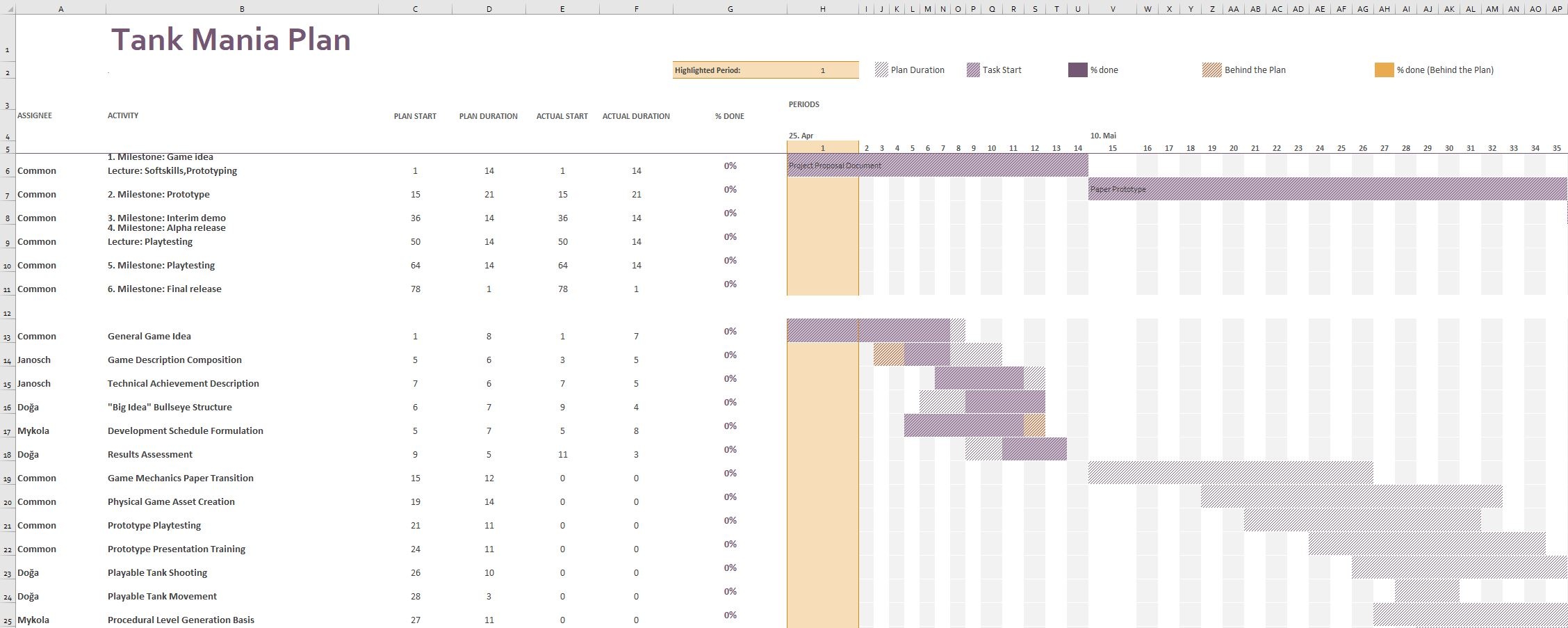Select plan start cell for Results Assessment

(x=415, y=454)
